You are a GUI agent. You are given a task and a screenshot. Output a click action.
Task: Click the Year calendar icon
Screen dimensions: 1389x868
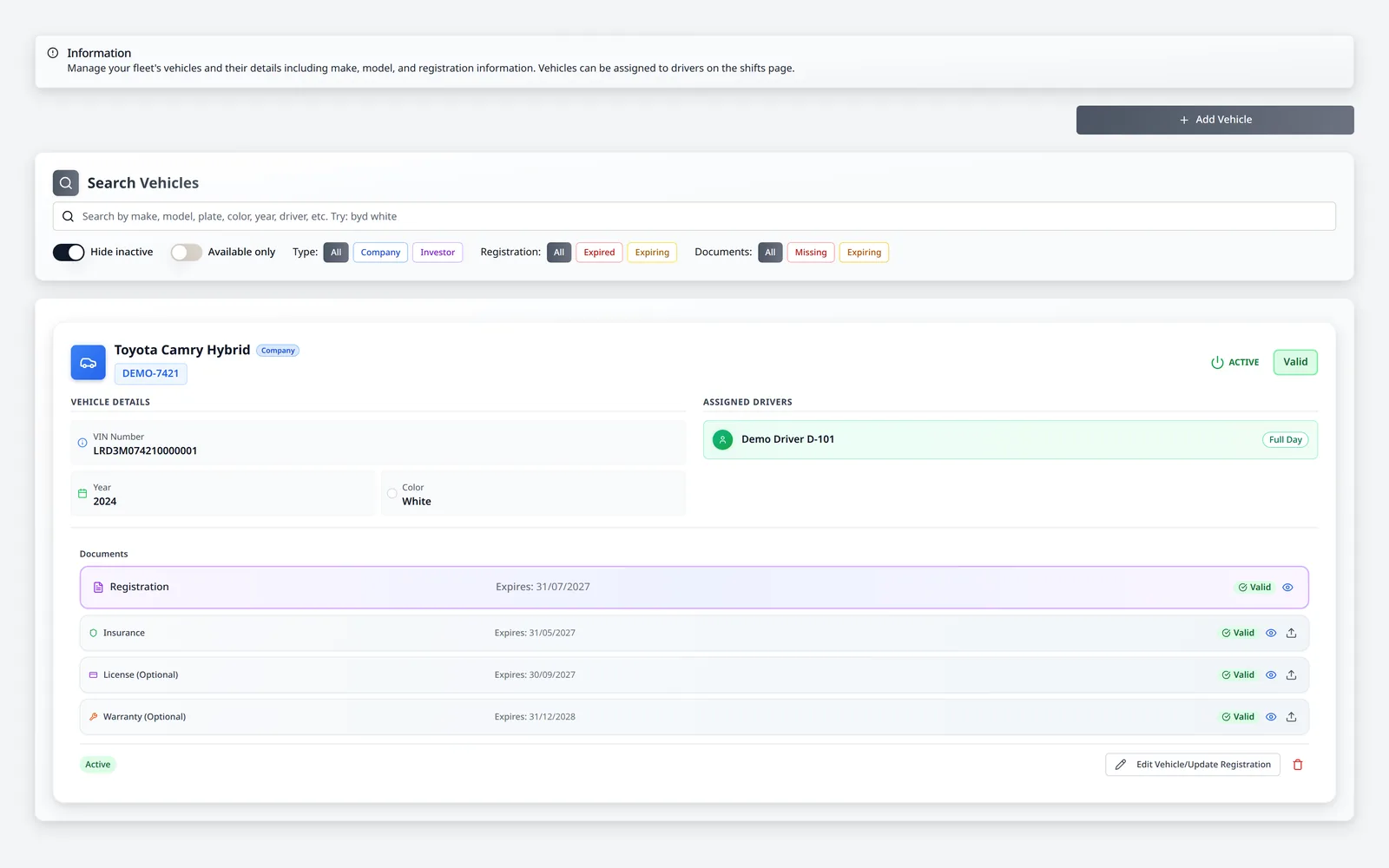tap(82, 494)
